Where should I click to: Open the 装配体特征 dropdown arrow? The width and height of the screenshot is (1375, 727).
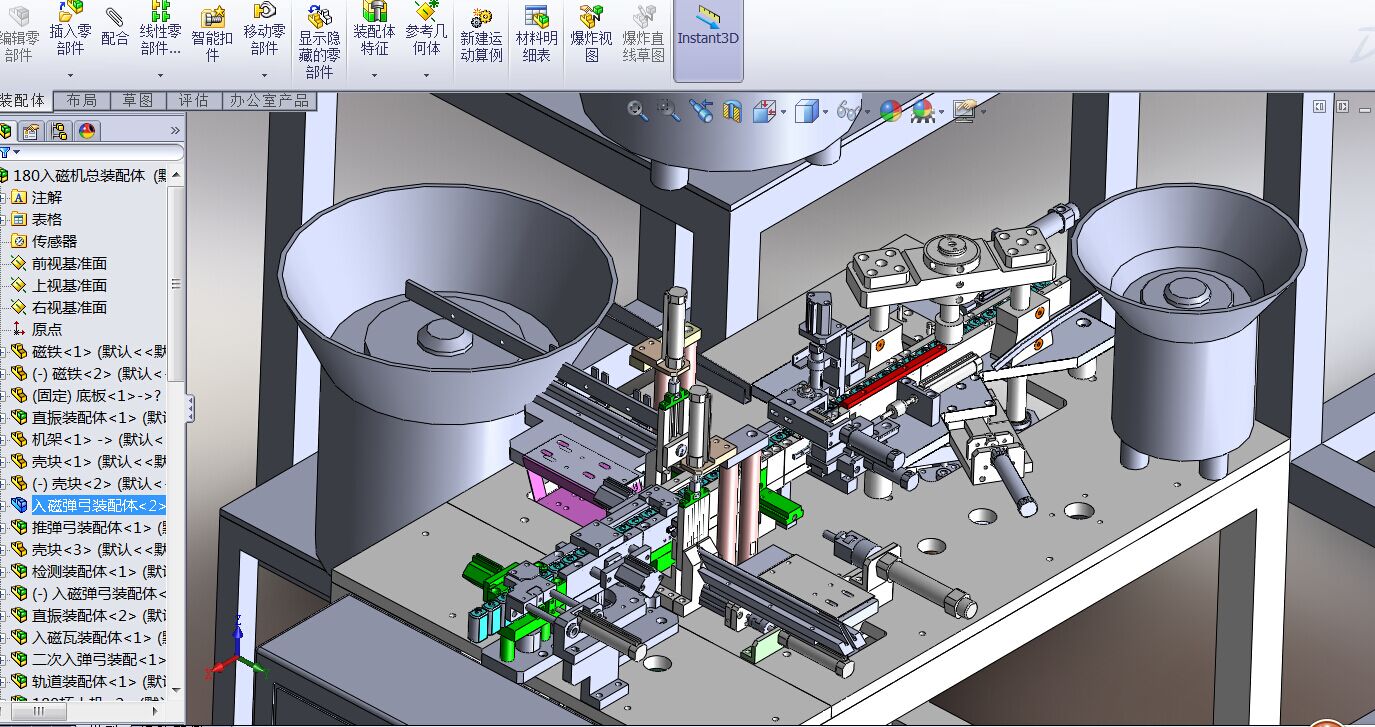[374, 75]
